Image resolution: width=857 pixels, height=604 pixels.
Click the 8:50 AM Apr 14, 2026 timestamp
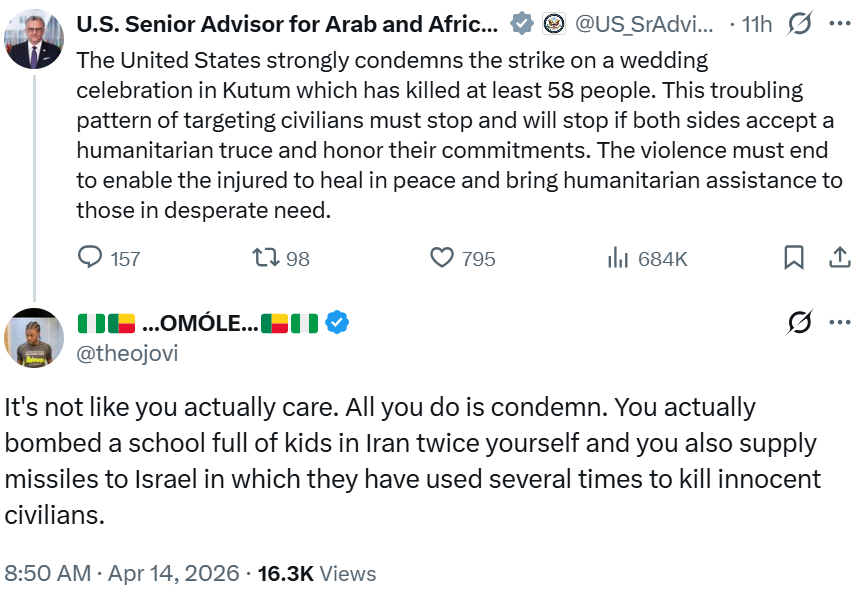122,573
